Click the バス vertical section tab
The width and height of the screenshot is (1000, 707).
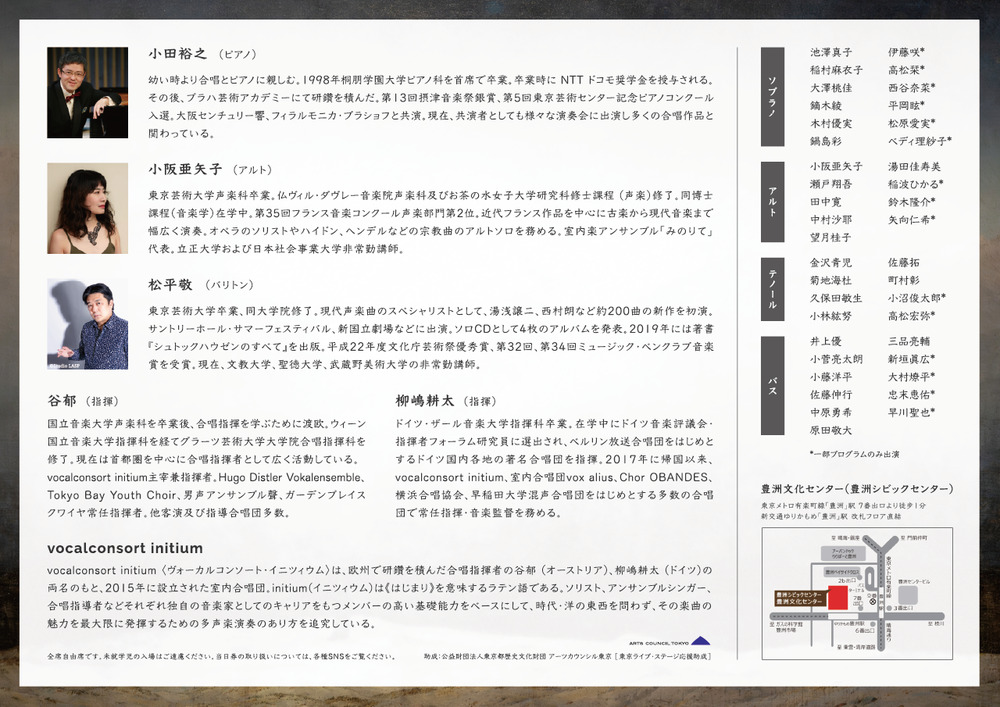[773, 385]
